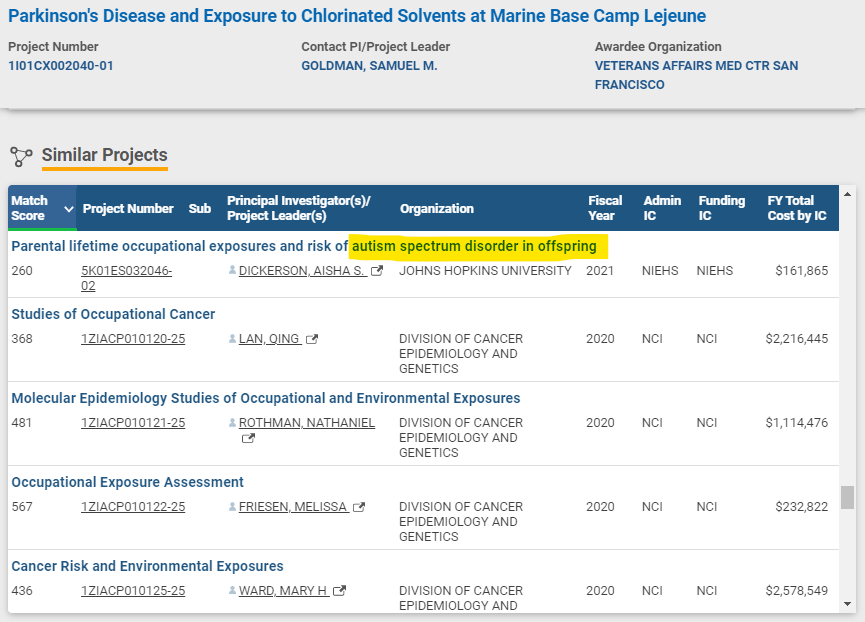The width and height of the screenshot is (865, 622).
Task: Click person icon beside Lan, Qing
Action: coord(232,339)
